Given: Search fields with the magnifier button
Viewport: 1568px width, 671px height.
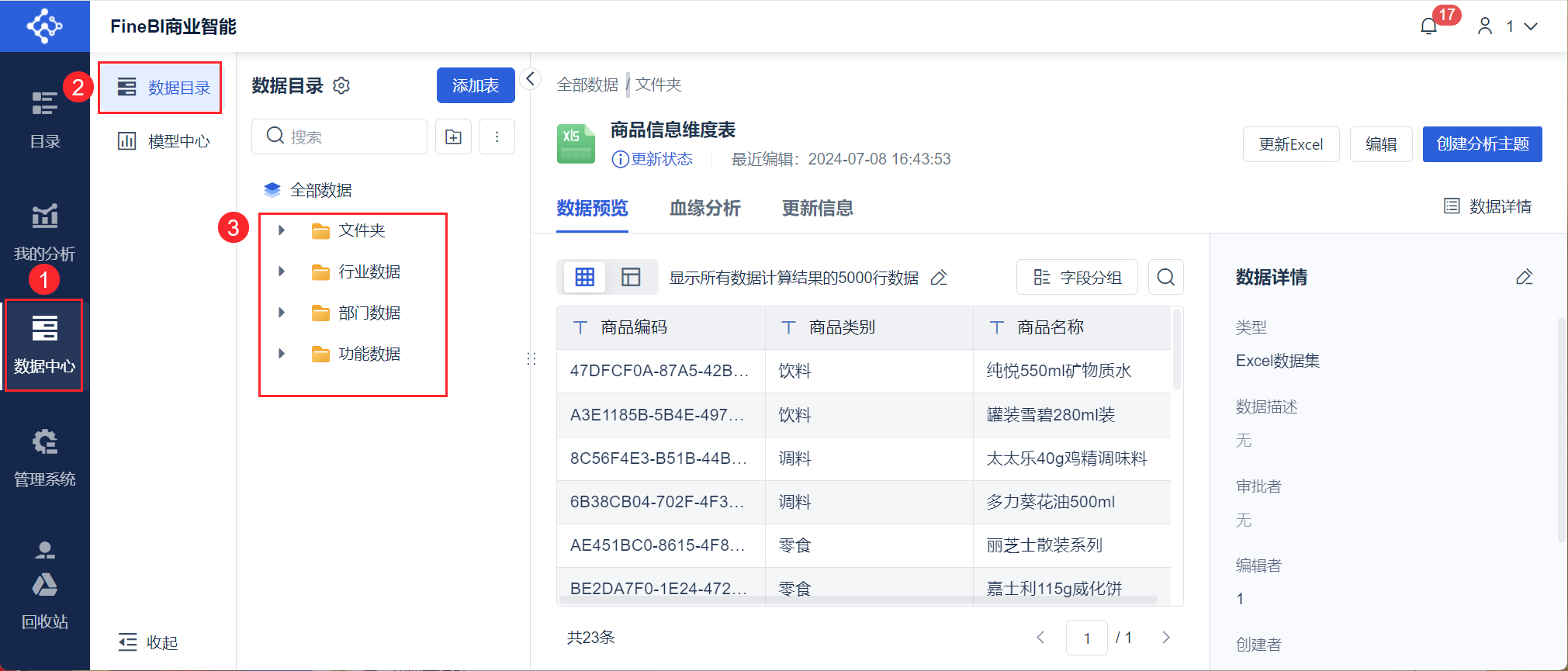Looking at the screenshot, I should click(x=1165, y=277).
